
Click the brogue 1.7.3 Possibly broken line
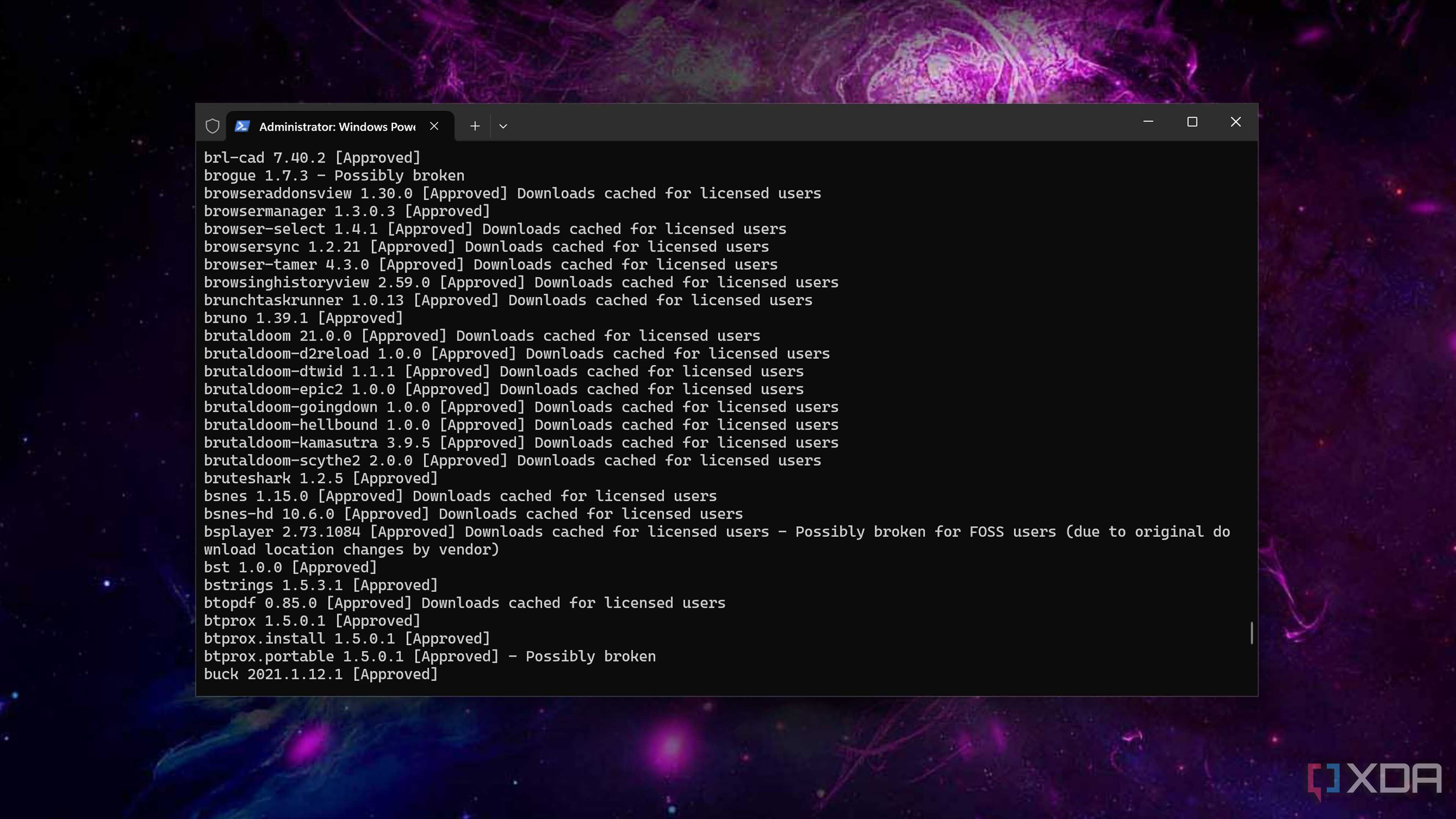tap(334, 176)
